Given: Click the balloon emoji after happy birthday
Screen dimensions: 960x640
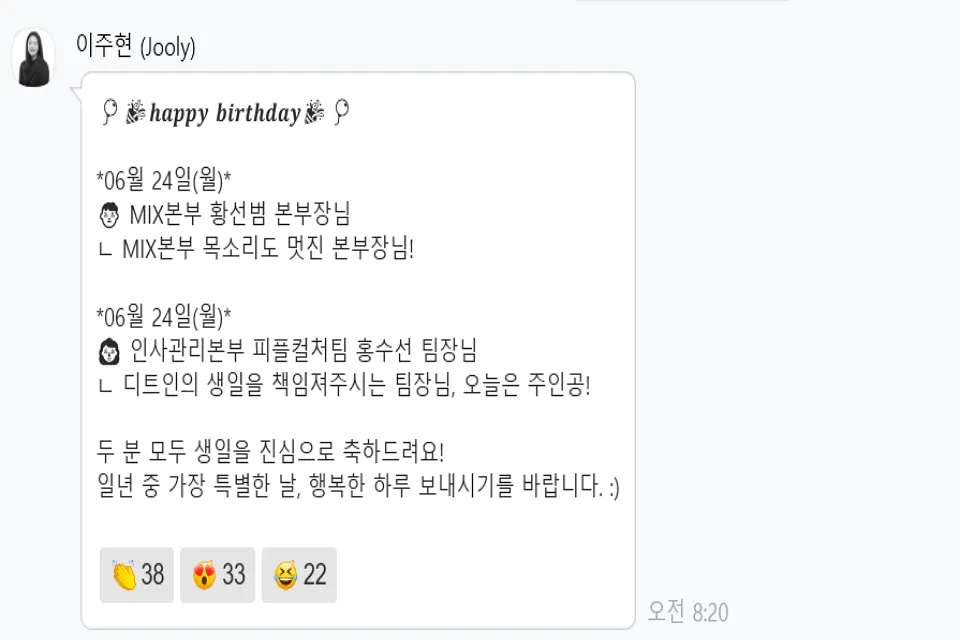Looking at the screenshot, I should [342, 112].
